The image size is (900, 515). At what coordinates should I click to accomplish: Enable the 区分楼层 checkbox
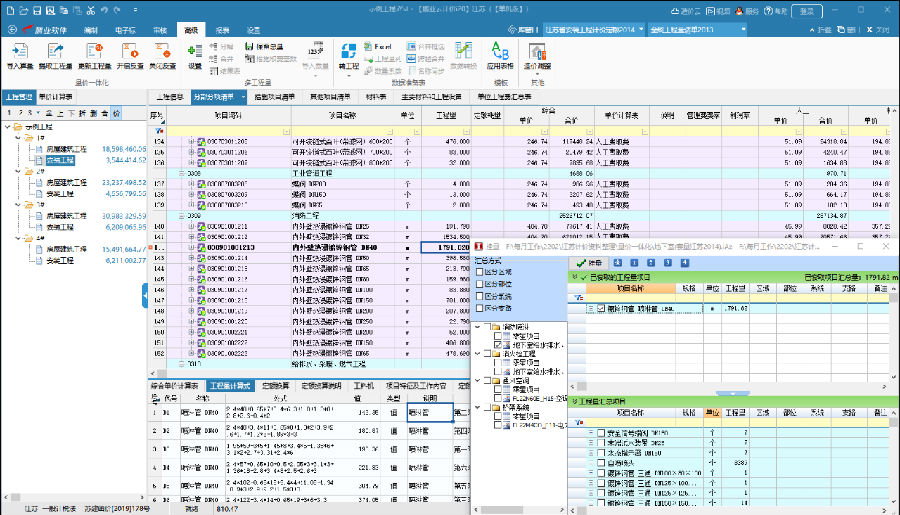pyautogui.click(x=480, y=272)
